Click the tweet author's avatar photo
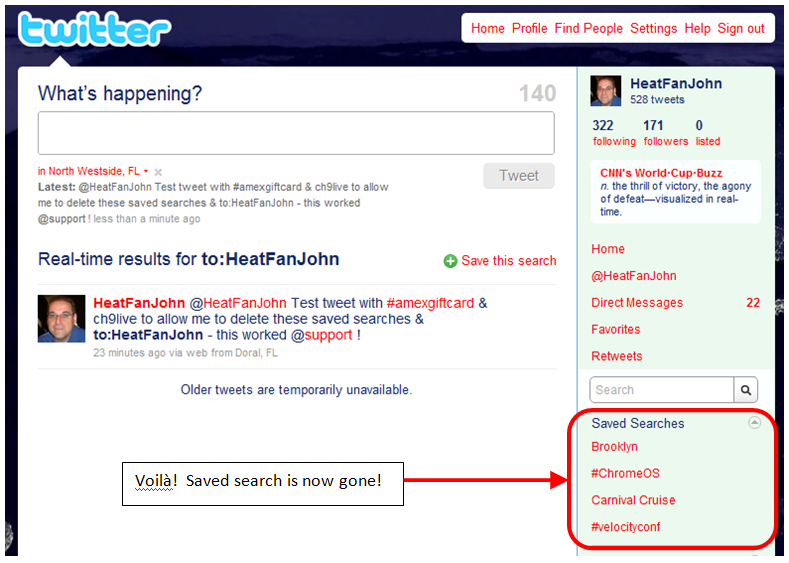Viewport: 789px width, 563px height. tap(61, 318)
